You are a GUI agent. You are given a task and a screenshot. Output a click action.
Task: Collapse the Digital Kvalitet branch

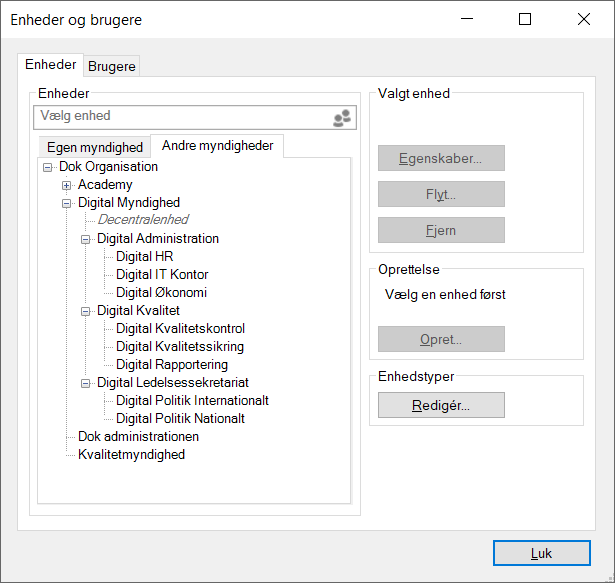[x=86, y=311]
